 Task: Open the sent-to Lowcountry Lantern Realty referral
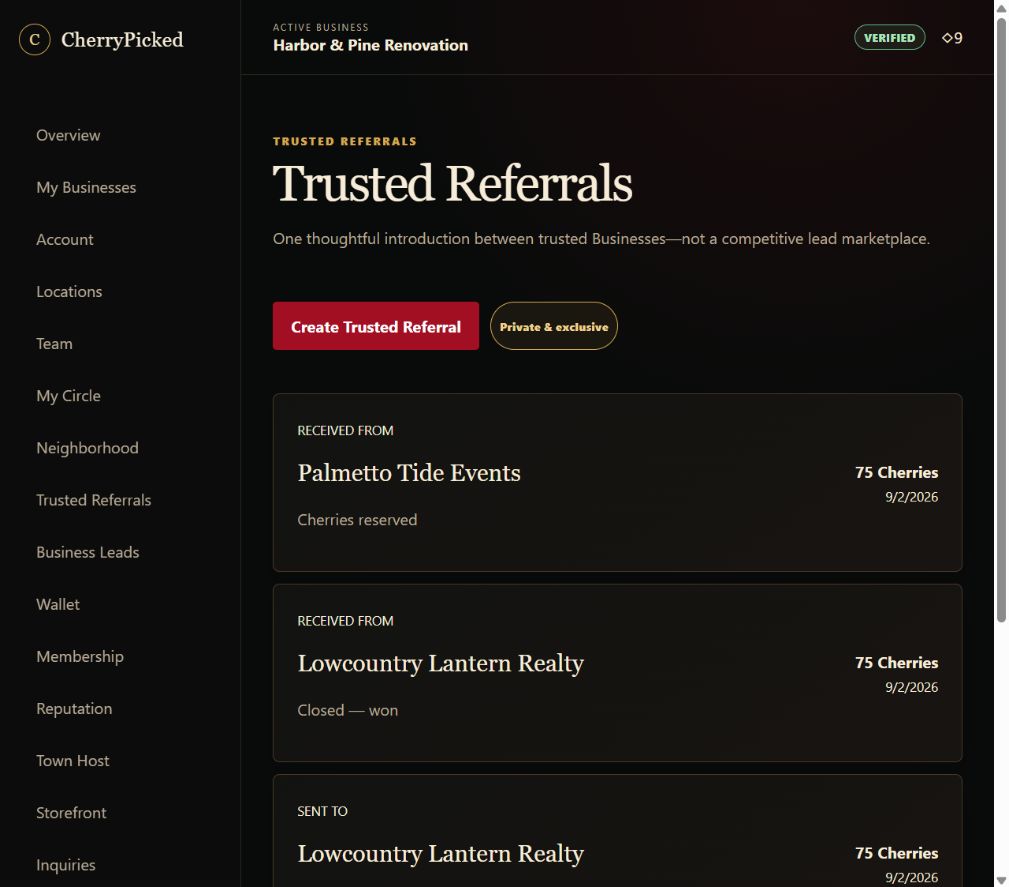coord(618,831)
